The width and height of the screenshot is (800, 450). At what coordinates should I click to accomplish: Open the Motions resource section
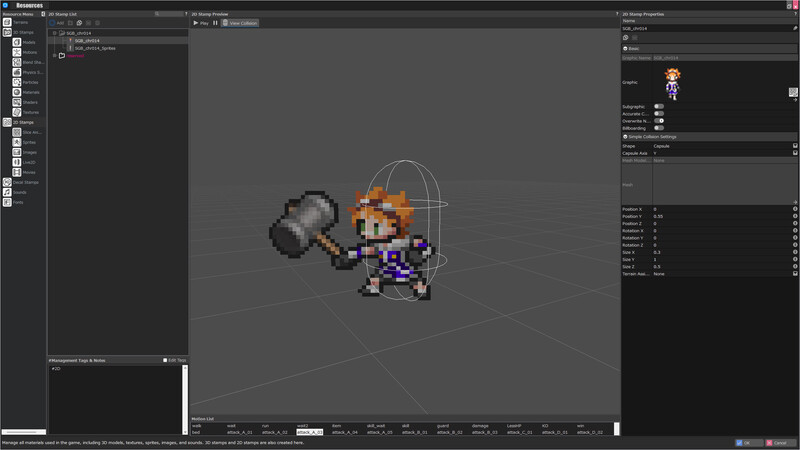coord(24,52)
